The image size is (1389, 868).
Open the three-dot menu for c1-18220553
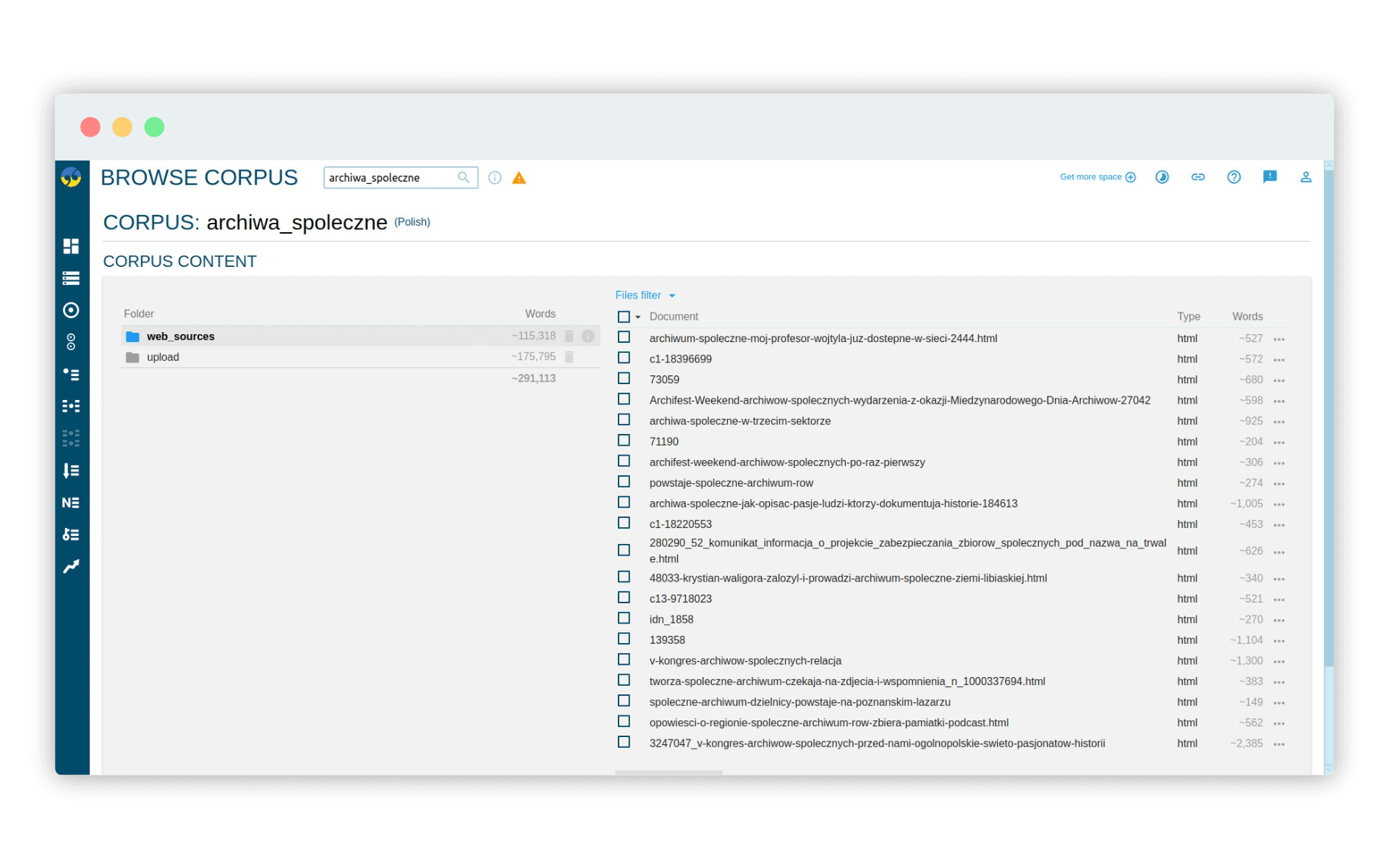pos(1279,524)
